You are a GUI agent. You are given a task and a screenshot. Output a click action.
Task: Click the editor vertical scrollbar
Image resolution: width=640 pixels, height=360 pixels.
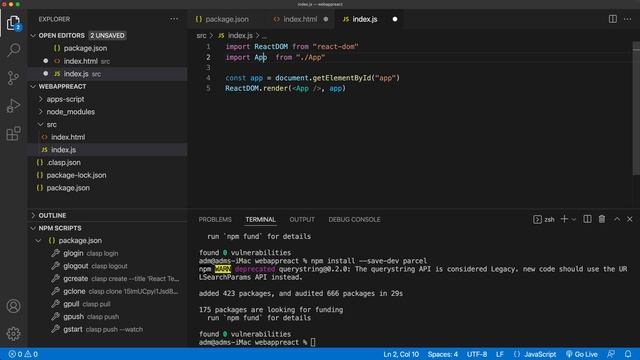pyautogui.click(x=636, y=108)
